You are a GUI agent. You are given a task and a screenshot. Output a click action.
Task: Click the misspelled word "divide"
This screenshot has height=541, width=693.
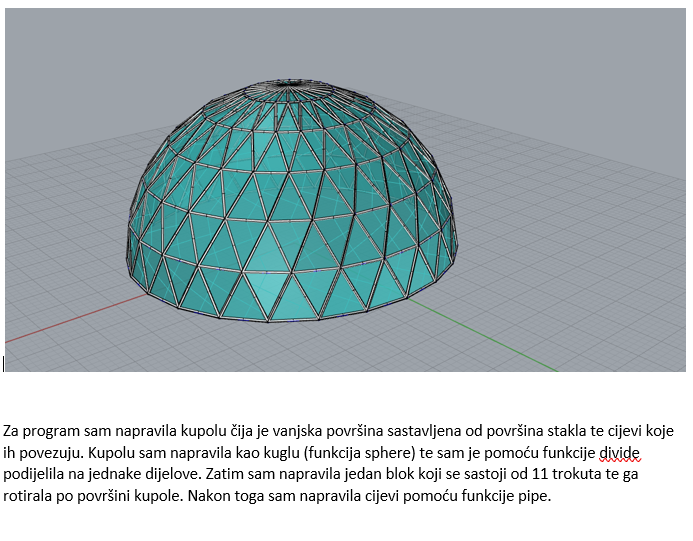pyautogui.click(x=619, y=453)
